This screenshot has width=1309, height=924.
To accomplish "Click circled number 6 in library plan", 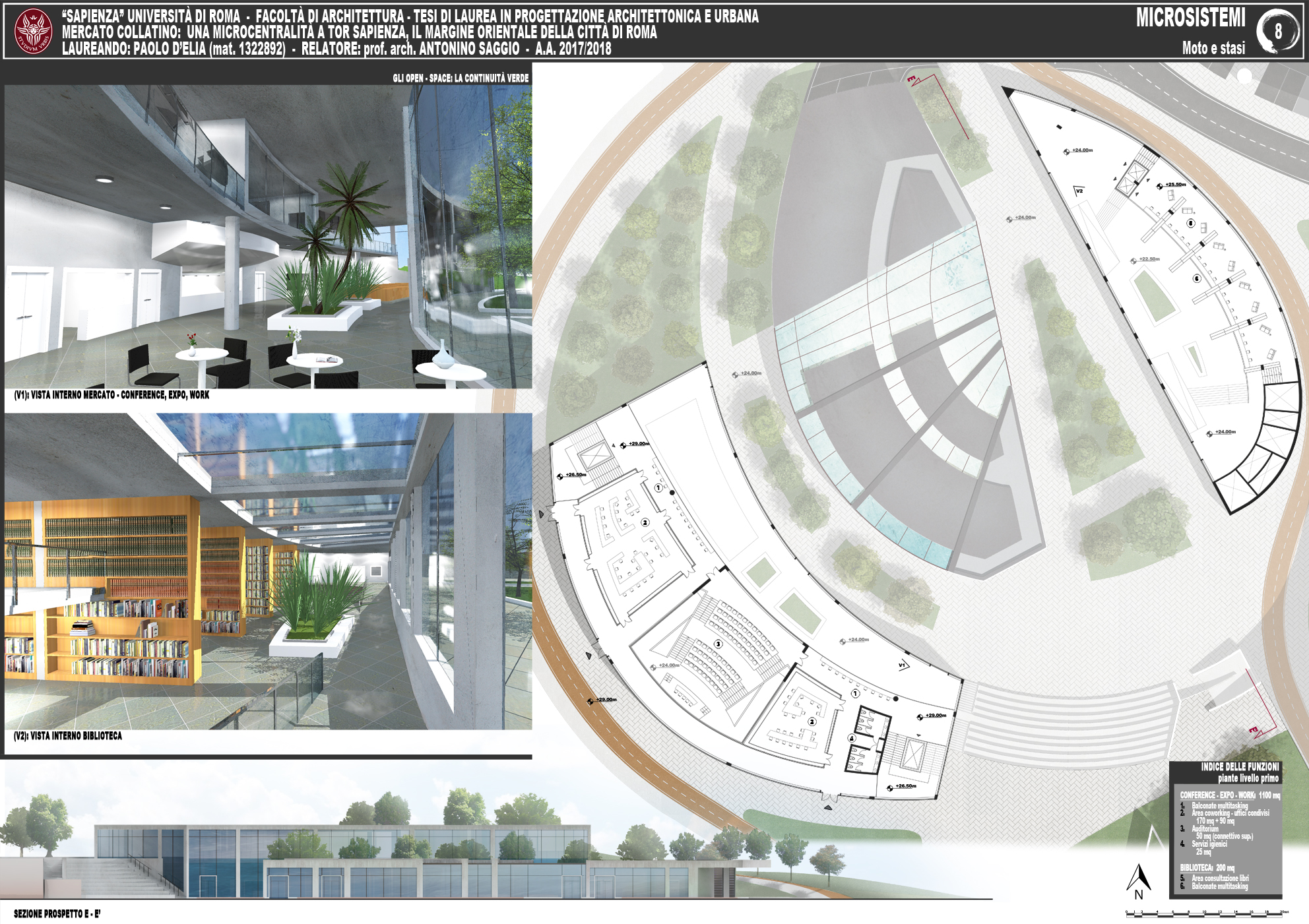I will (1197, 278).
